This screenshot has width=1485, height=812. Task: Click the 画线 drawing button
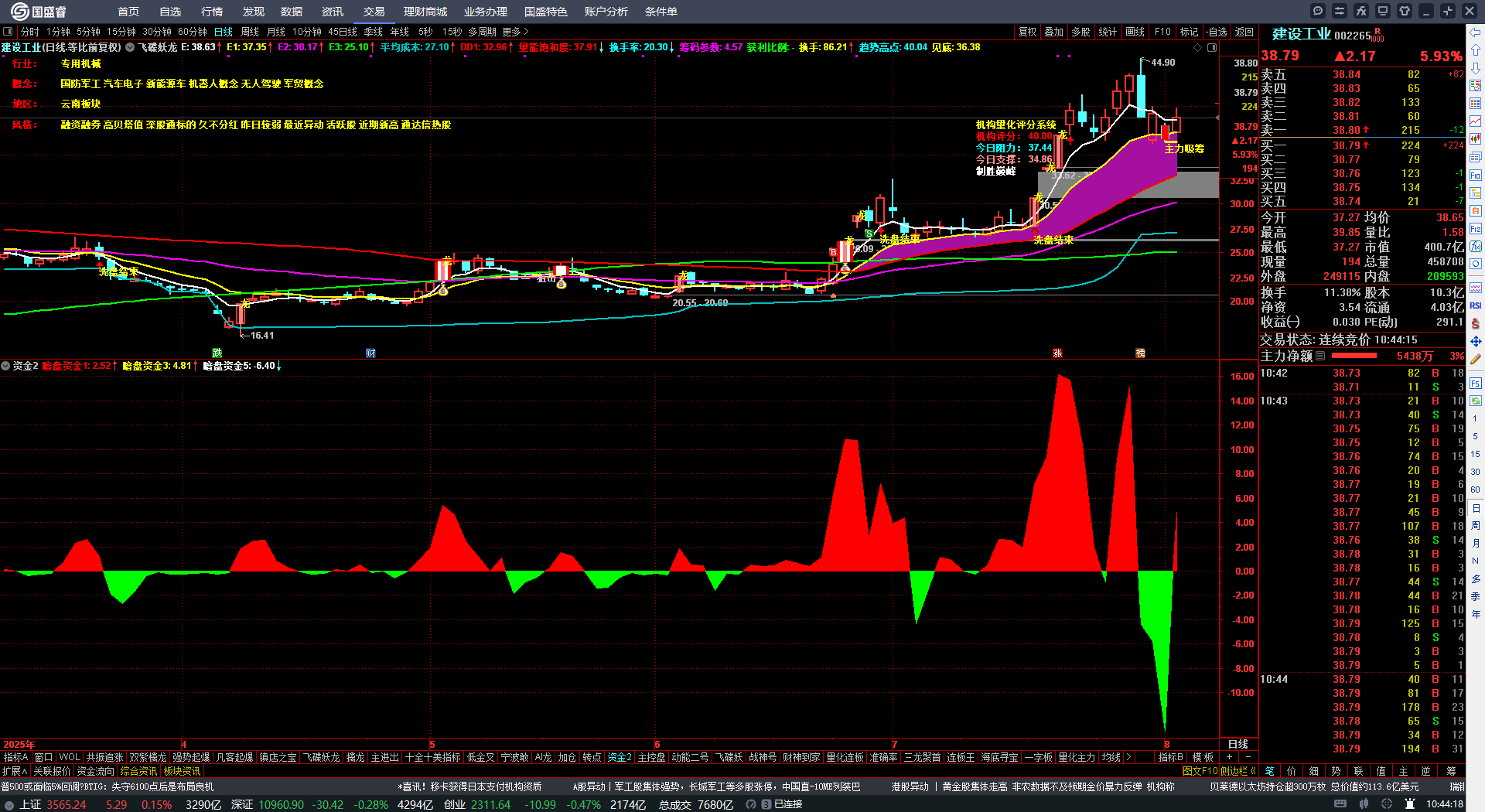(1135, 32)
